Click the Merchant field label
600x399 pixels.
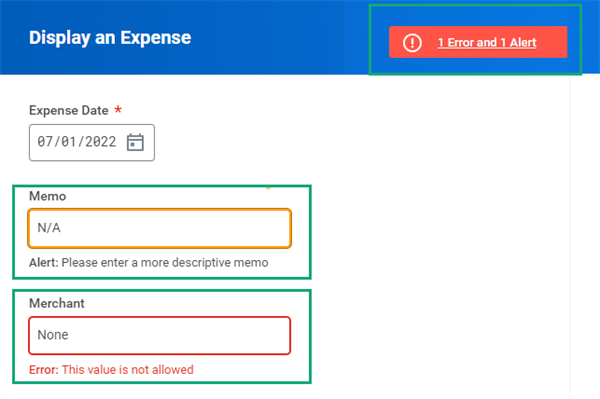point(57,303)
